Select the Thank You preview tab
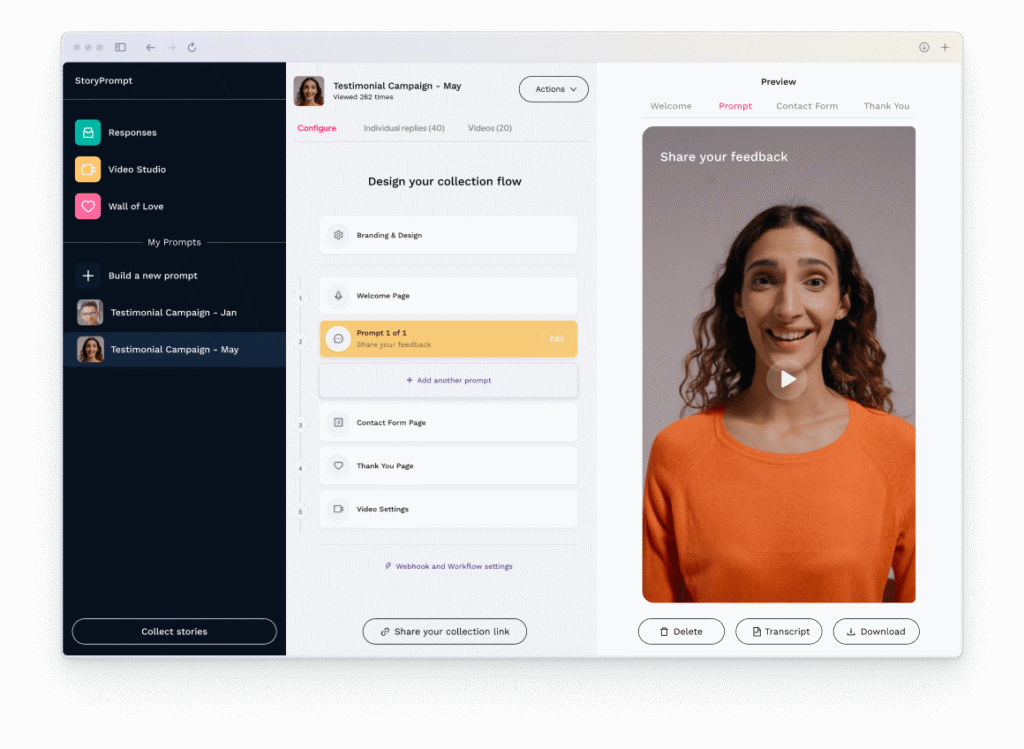 tap(886, 106)
